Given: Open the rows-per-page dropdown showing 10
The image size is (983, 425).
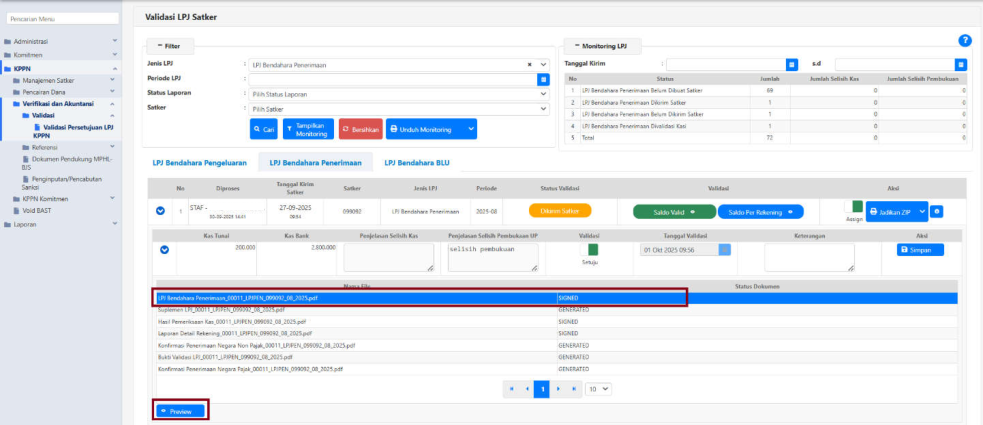Looking at the screenshot, I should (599, 388).
